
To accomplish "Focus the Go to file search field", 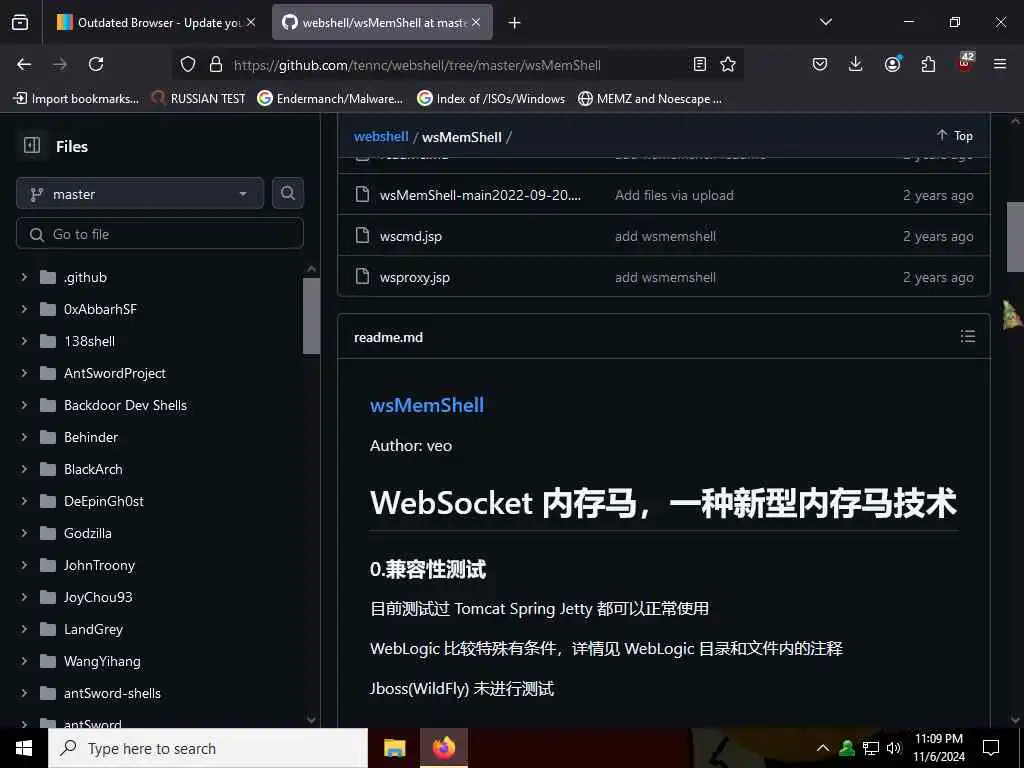I will click(x=160, y=234).
